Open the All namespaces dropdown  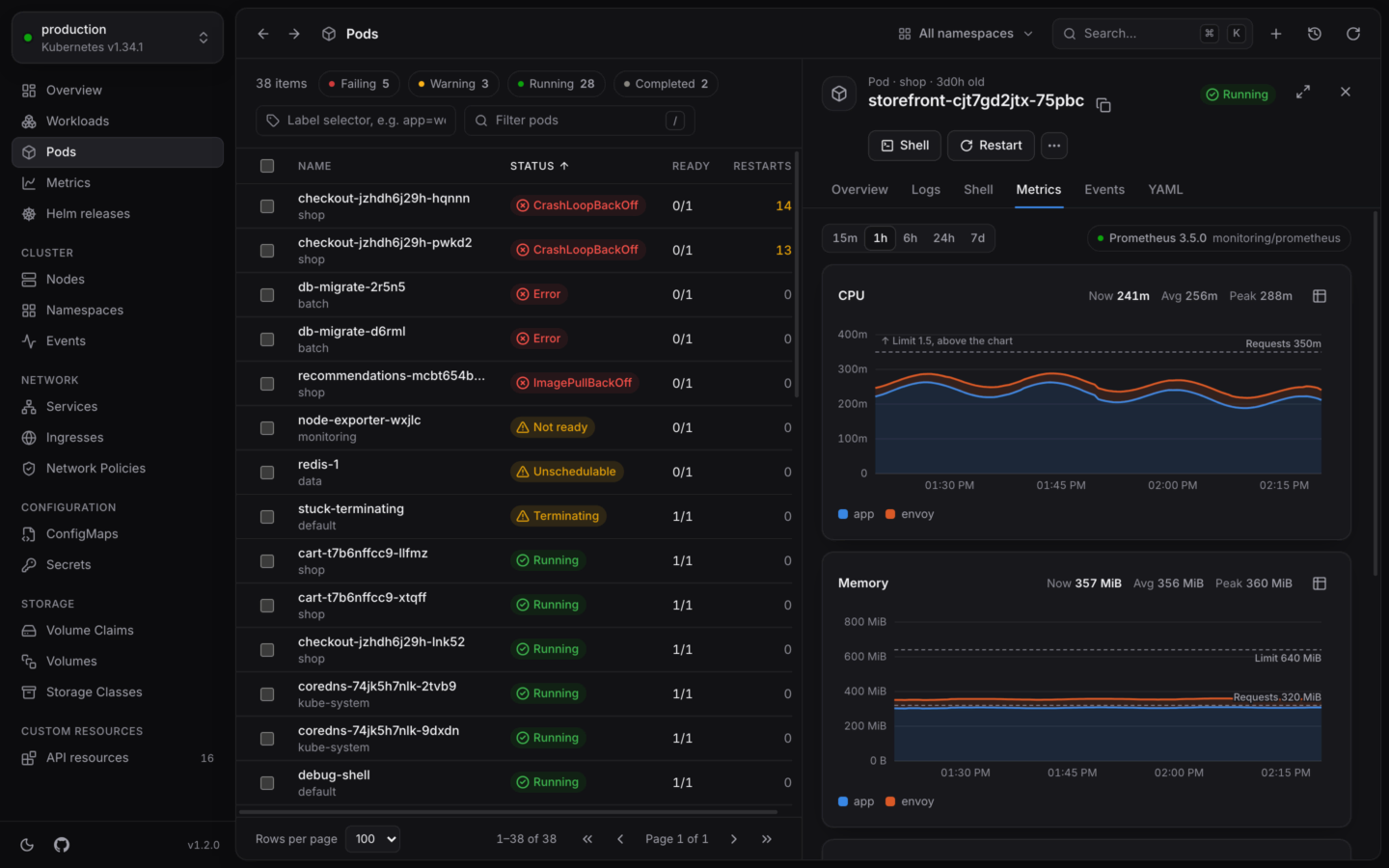pyautogui.click(x=966, y=34)
